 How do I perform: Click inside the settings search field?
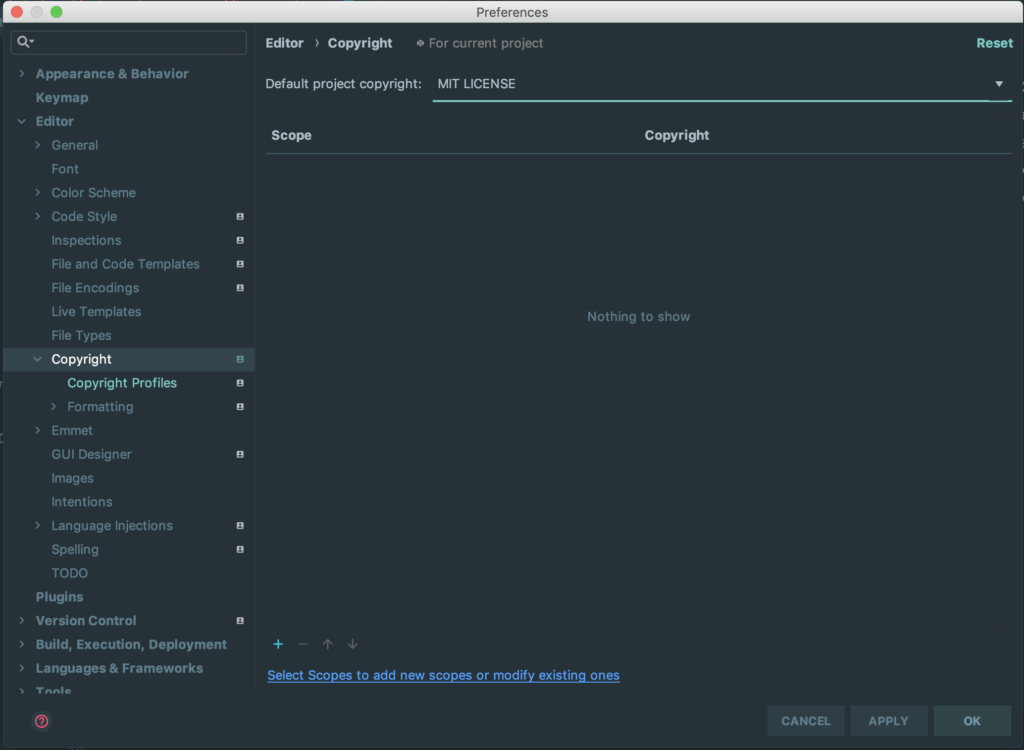(128, 42)
